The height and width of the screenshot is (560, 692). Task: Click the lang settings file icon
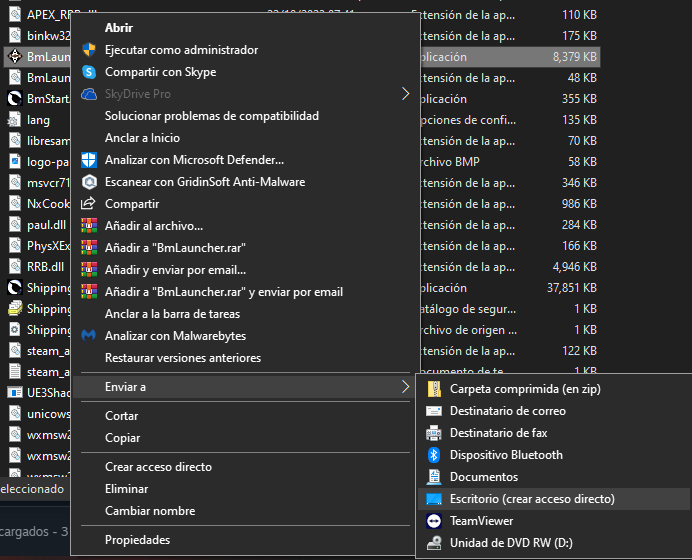click(x=15, y=120)
